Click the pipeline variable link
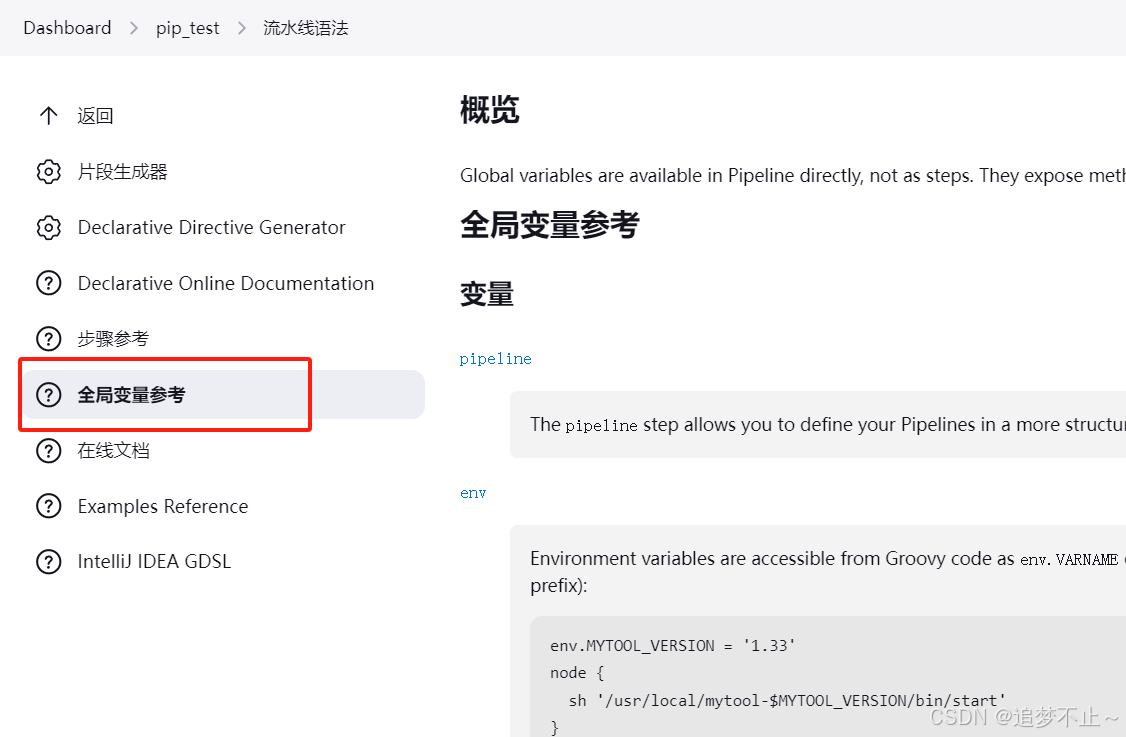1126x737 pixels. coord(495,358)
